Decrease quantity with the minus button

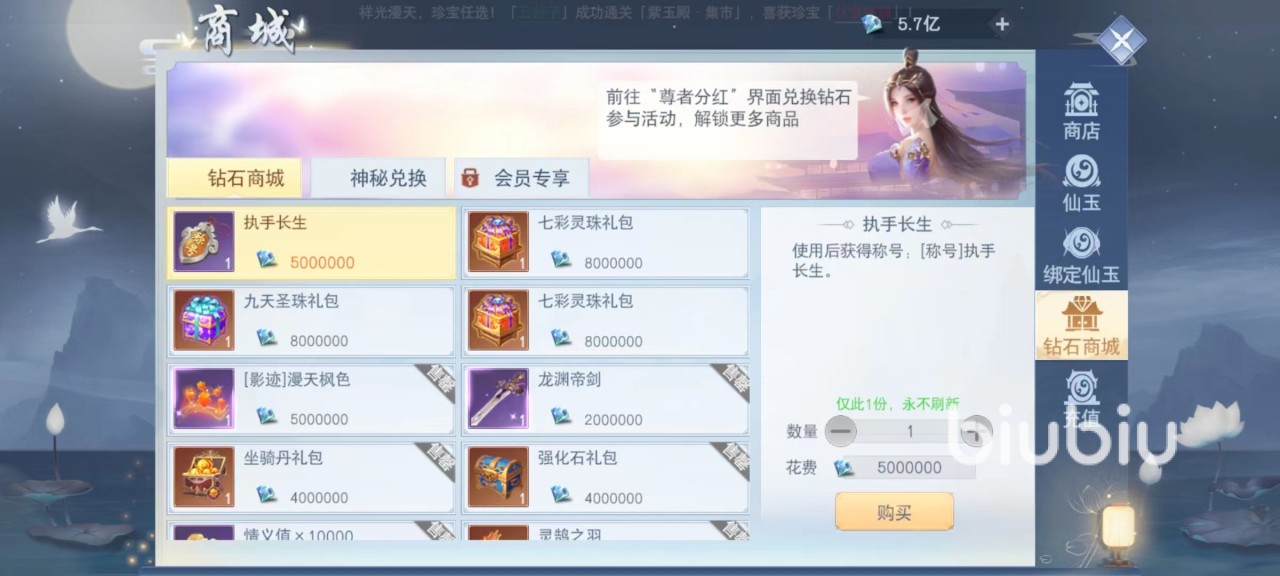(843, 431)
